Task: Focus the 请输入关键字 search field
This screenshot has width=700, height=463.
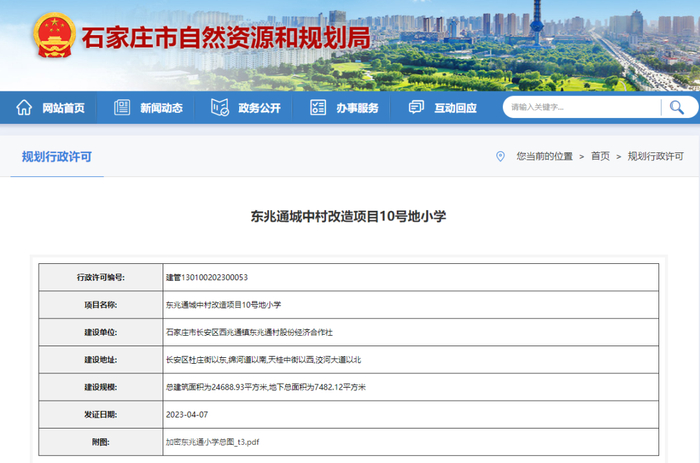Action: [583, 107]
